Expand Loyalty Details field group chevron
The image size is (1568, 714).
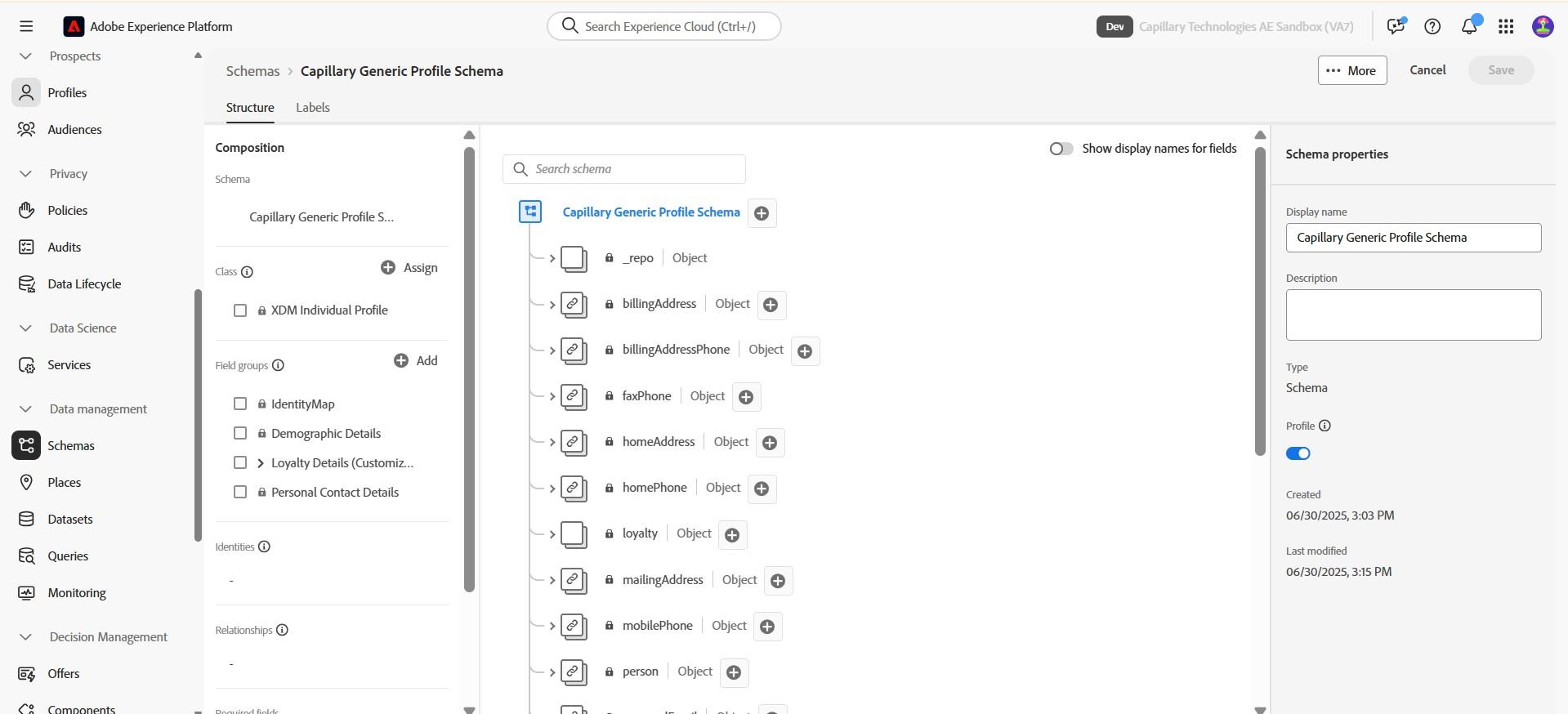tap(261, 463)
